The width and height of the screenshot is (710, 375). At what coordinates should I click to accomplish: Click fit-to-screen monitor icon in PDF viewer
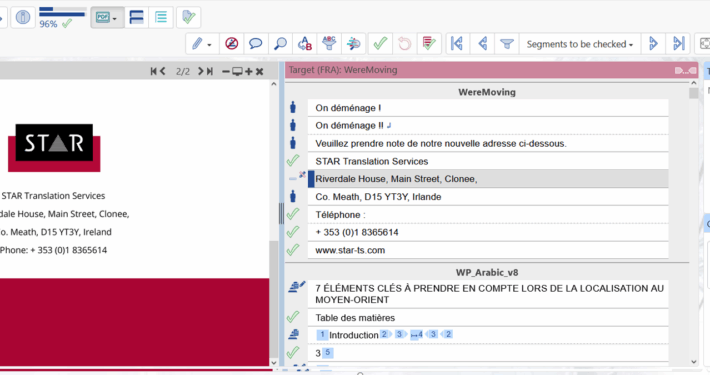[x=237, y=72]
